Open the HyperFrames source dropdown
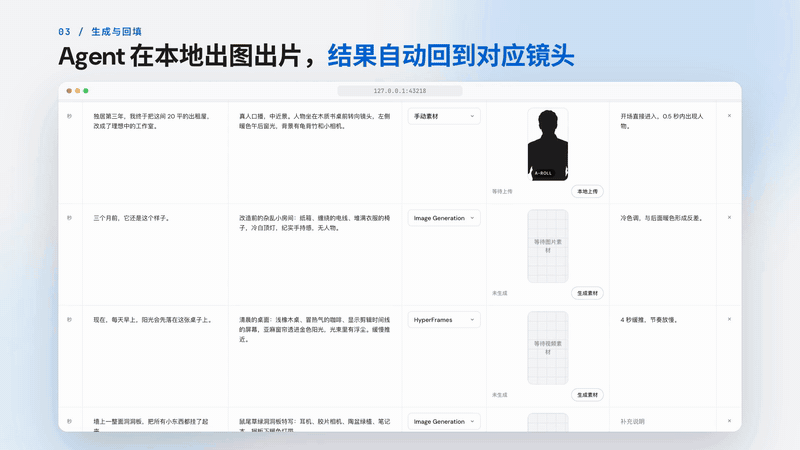 coord(444,320)
